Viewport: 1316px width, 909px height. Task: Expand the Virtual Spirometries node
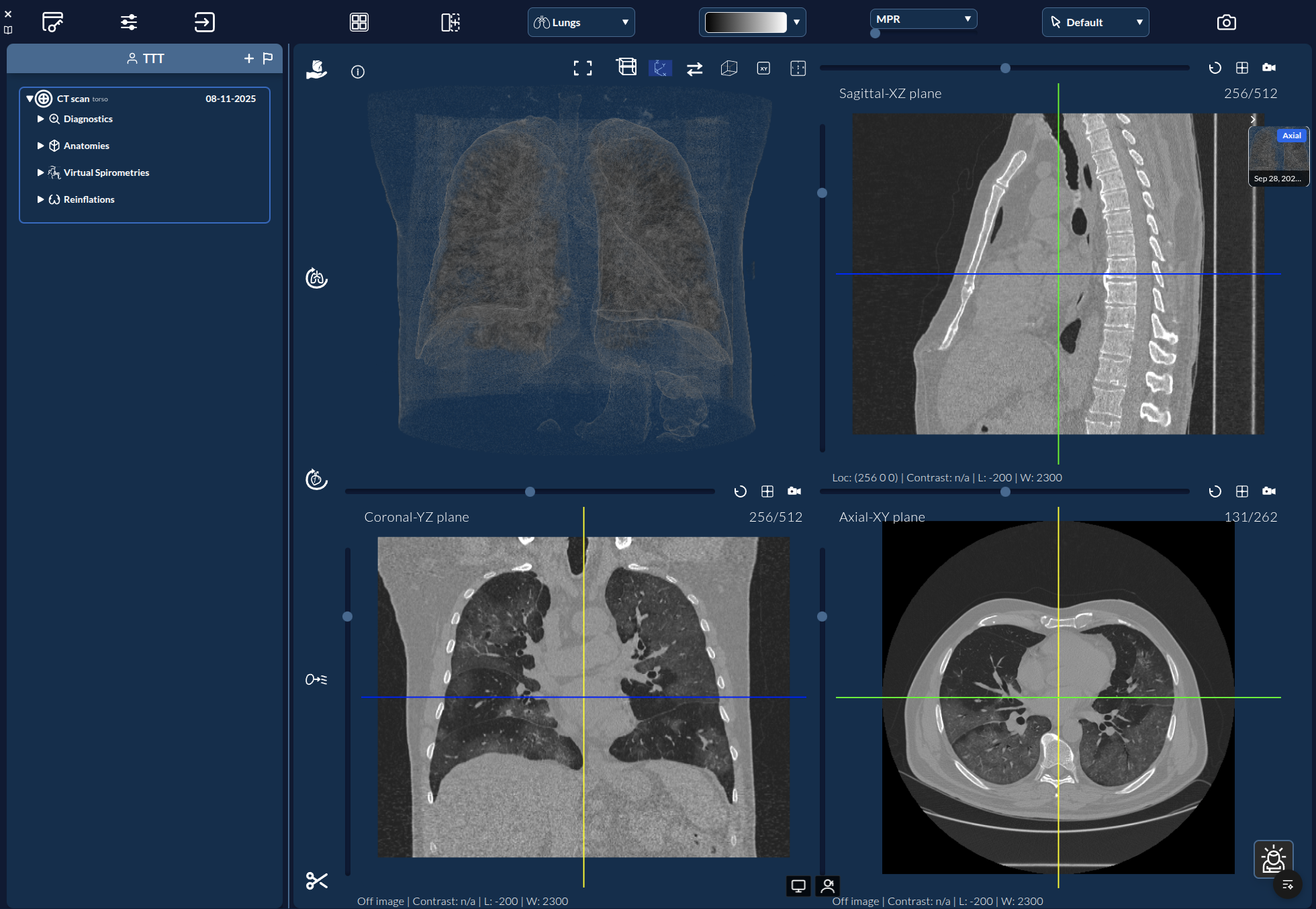(x=40, y=173)
